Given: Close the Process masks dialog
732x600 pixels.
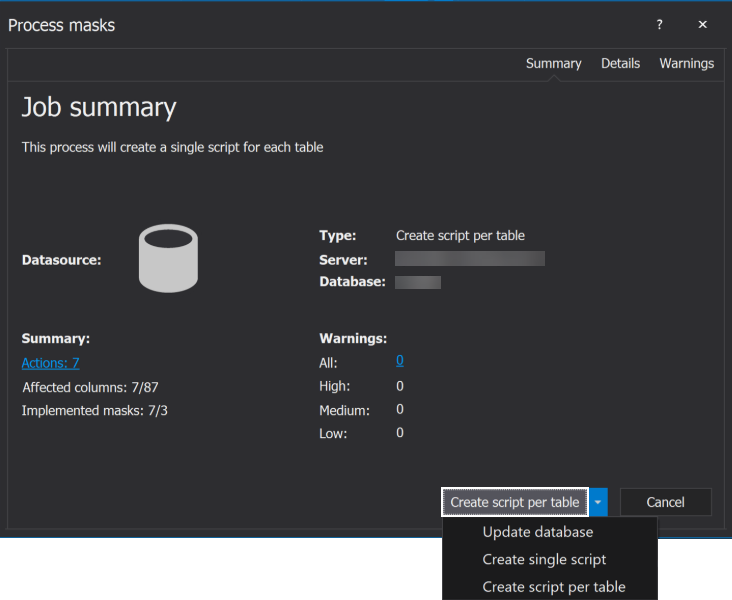Looking at the screenshot, I should coord(702,25).
